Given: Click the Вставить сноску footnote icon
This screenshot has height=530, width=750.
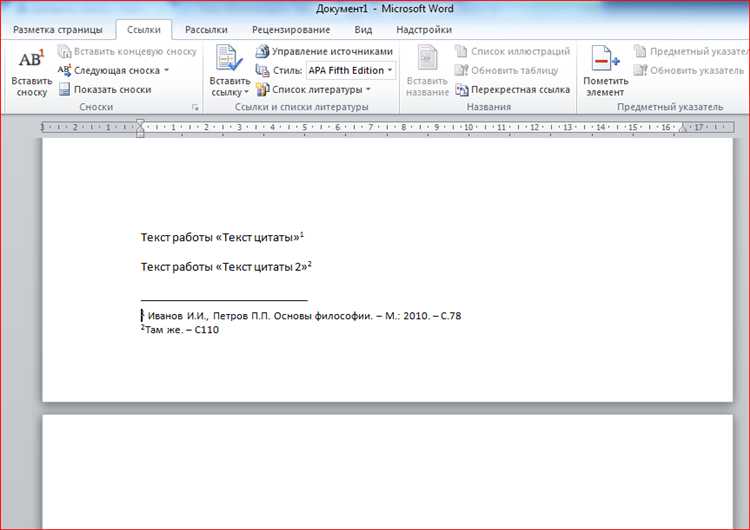Looking at the screenshot, I should (31, 60).
